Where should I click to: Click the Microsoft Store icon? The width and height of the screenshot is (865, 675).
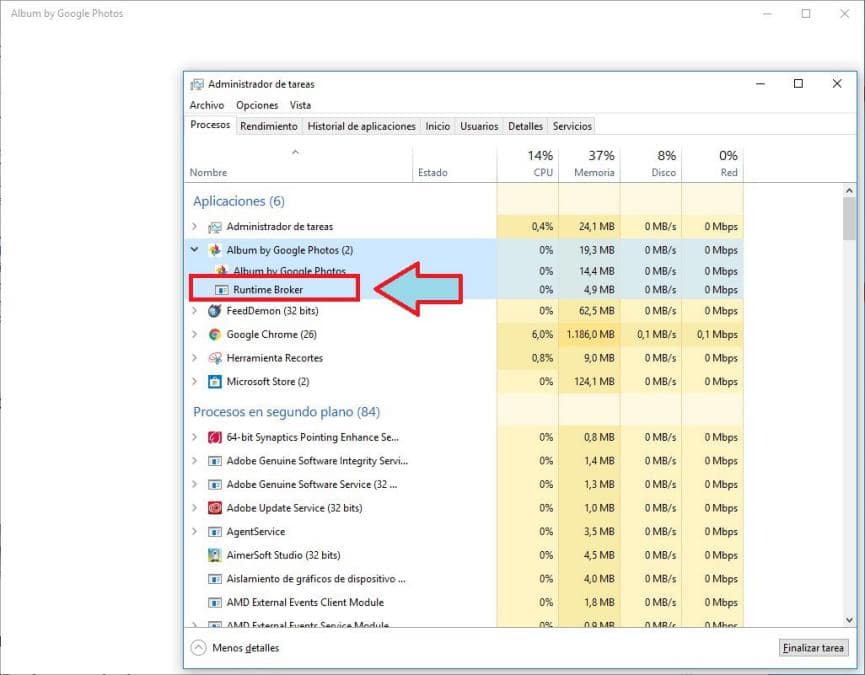[x=214, y=381]
